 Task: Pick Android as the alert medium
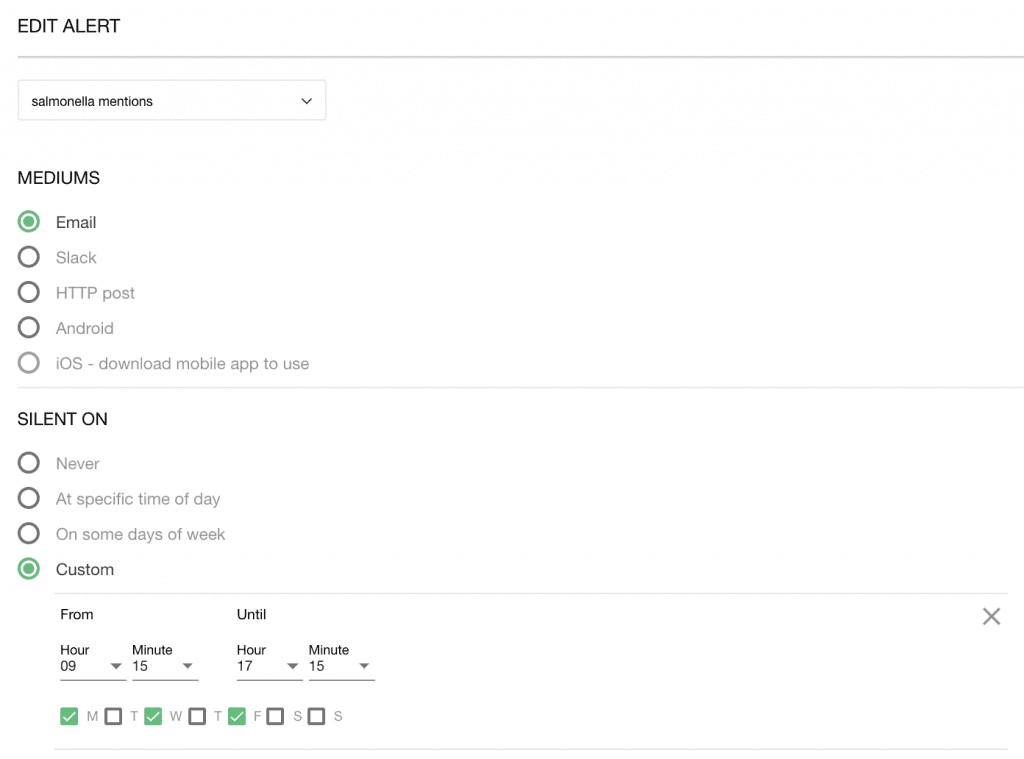click(x=29, y=328)
